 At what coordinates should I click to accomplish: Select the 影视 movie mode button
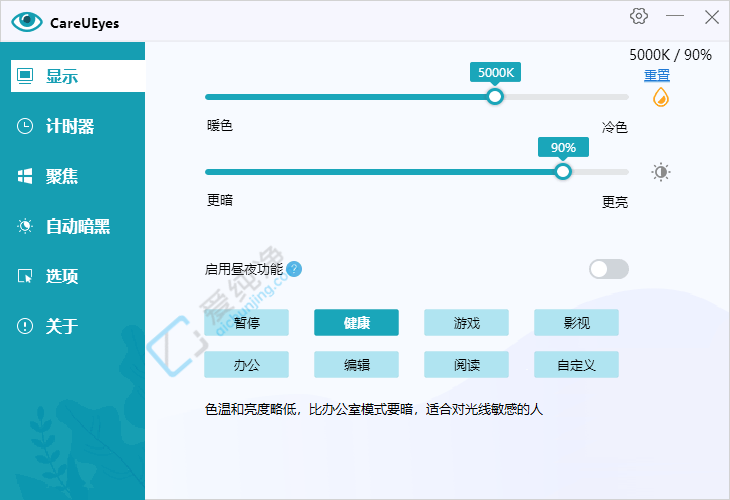pos(576,322)
